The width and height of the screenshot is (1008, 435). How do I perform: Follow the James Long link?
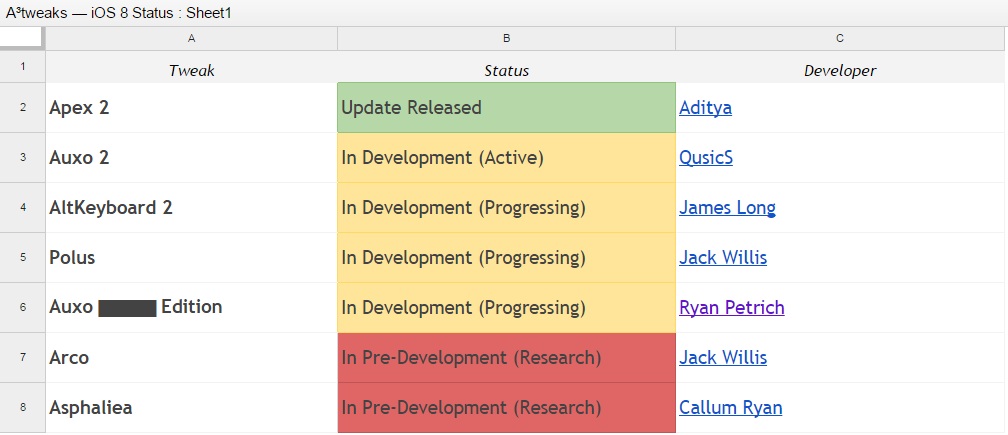727,208
